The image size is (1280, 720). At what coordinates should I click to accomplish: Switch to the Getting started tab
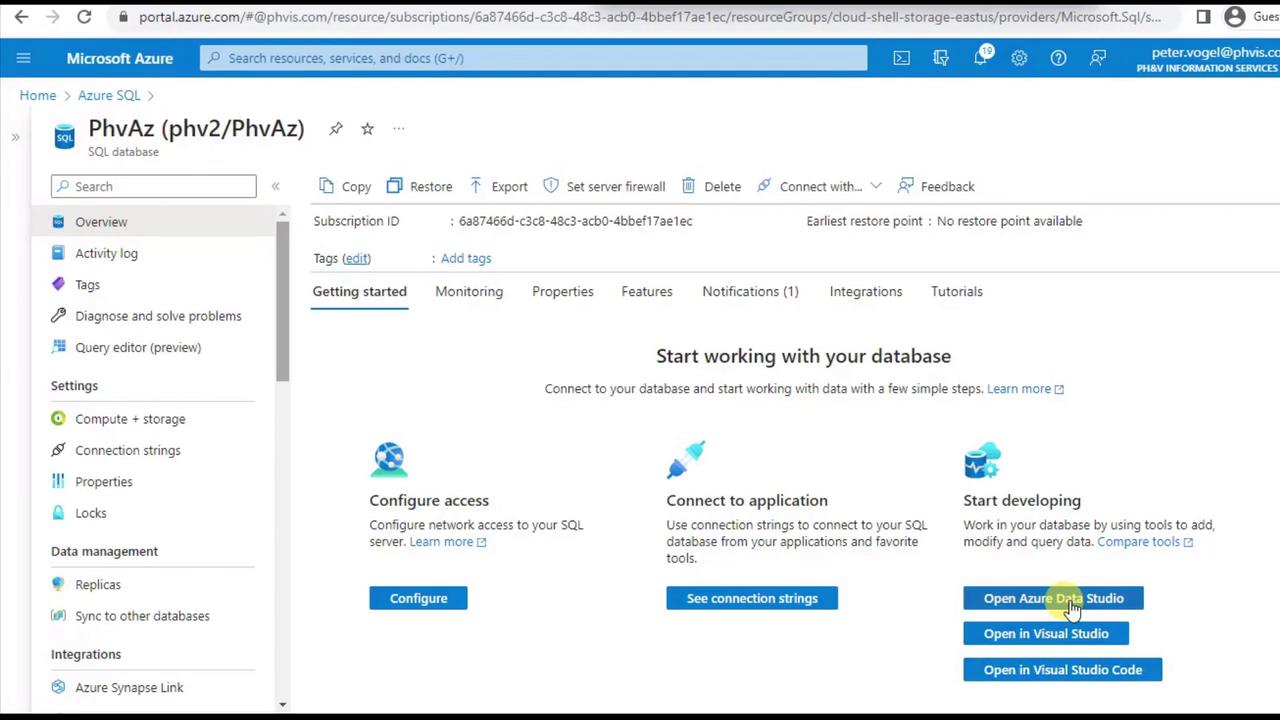point(360,291)
